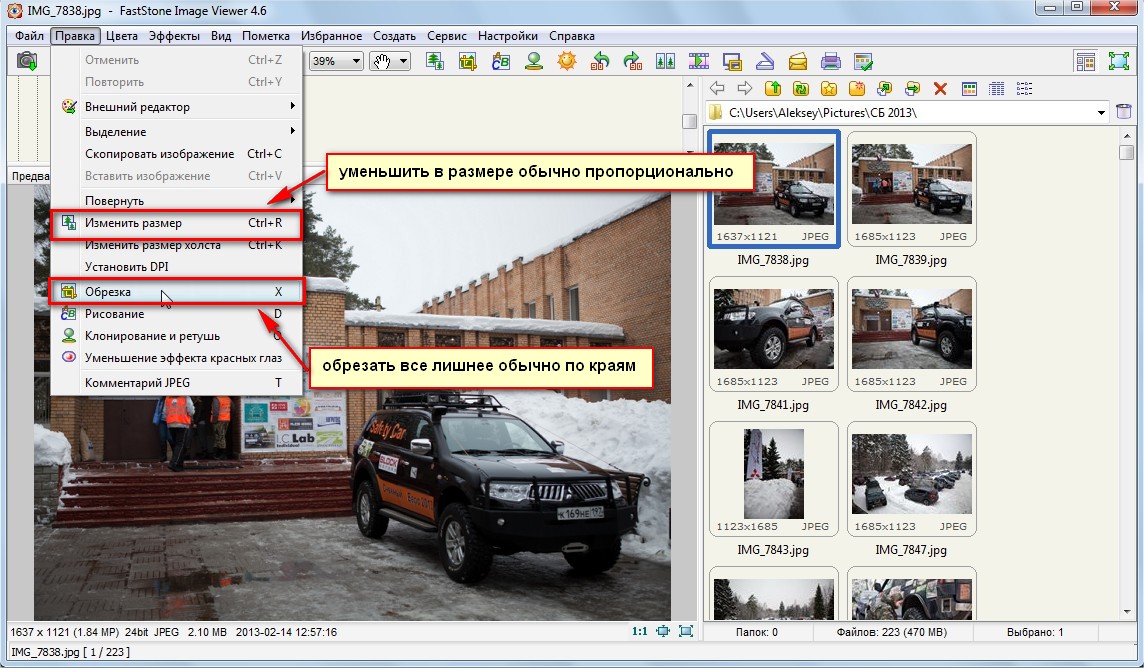Toggle the full screen view icon
This screenshot has width=1144, height=668.
[1119, 62]
